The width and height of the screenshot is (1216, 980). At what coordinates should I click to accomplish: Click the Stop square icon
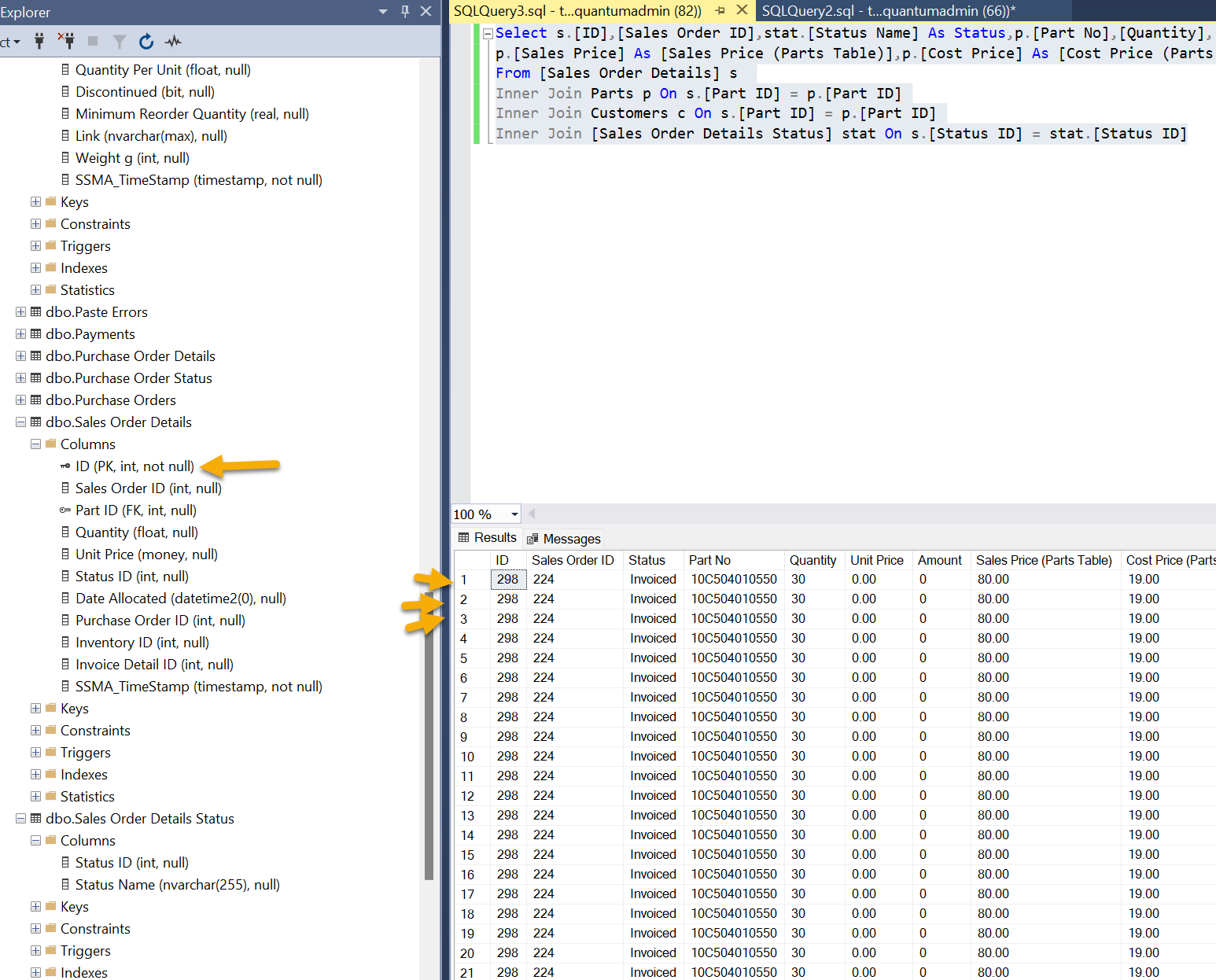[x=93, y=42]
